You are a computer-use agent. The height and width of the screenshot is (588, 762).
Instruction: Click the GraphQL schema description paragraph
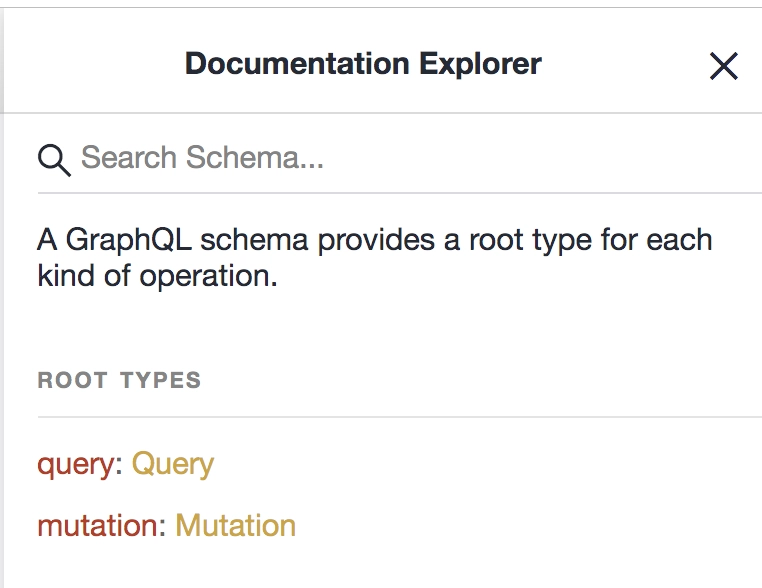(375, 258)
